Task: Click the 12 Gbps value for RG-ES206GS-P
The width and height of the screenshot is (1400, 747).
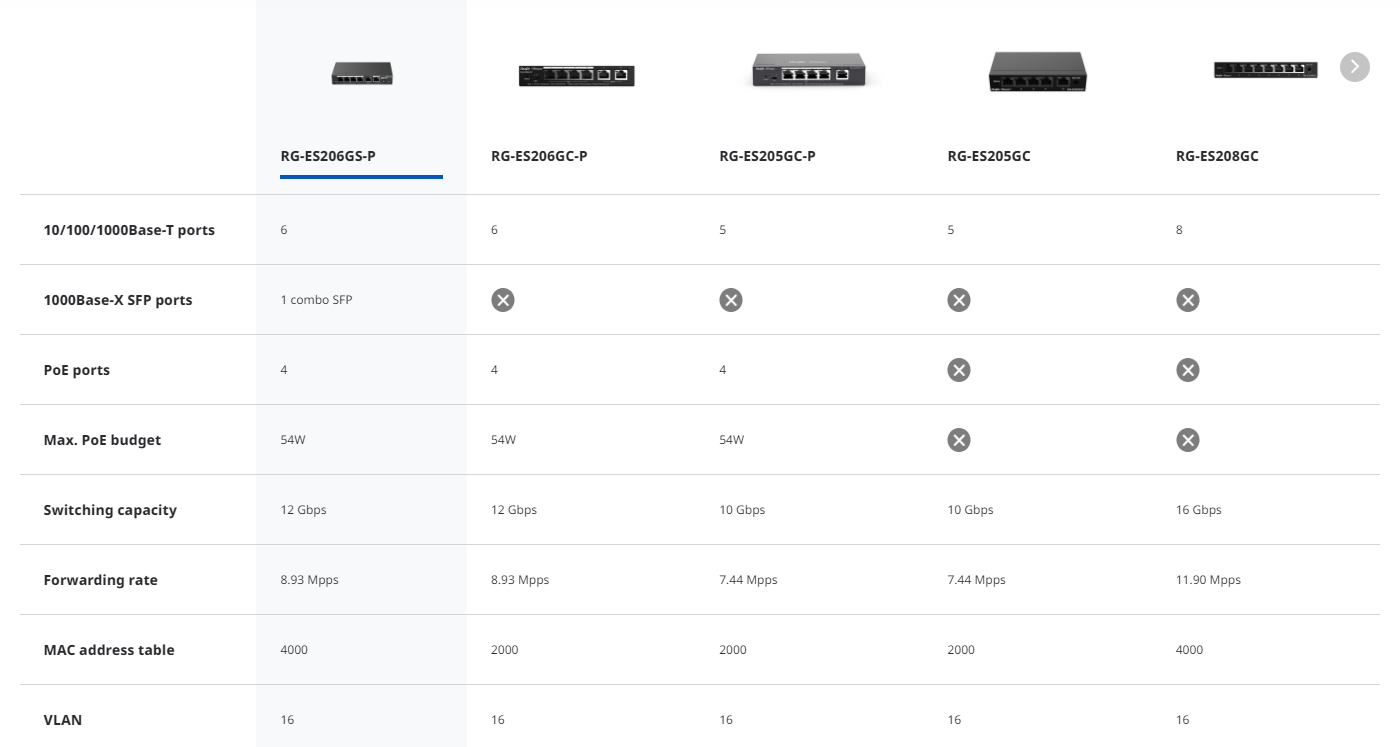Action: pos(303,510)
